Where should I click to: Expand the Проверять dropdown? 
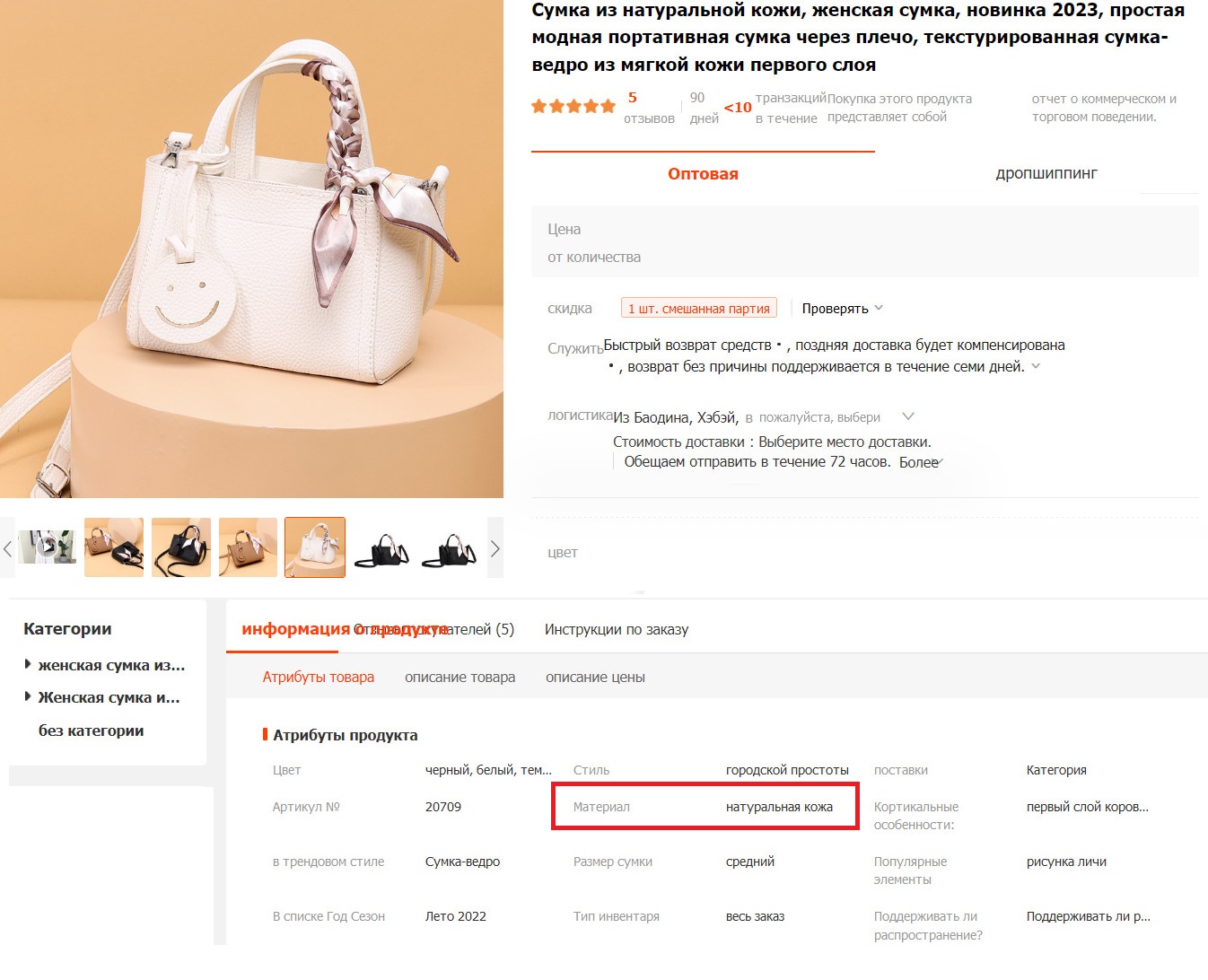pyautogui.click(x=842, y=309)
